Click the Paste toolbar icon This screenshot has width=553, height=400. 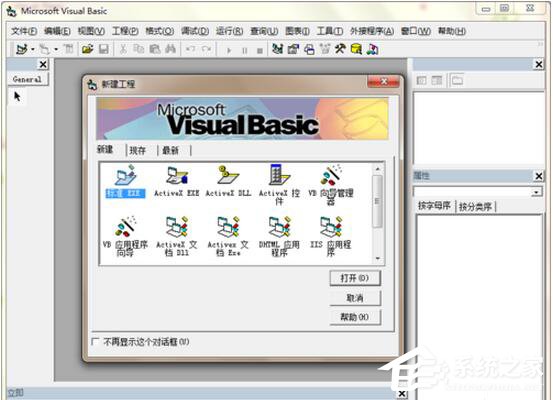point(155,49)
